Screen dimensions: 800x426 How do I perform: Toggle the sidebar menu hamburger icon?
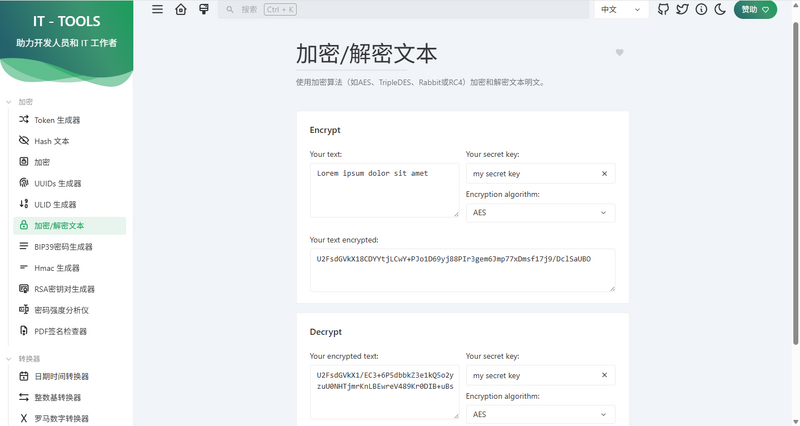point(157,9)
